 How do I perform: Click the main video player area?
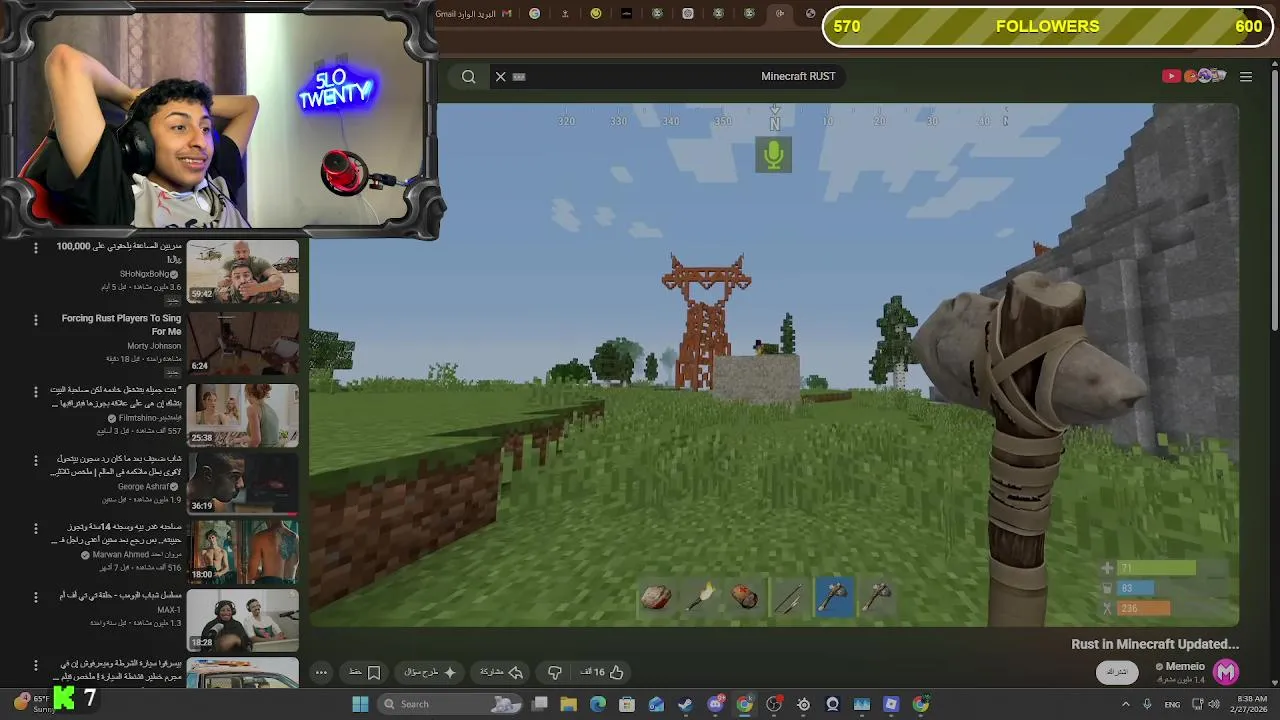click(774, 365)
